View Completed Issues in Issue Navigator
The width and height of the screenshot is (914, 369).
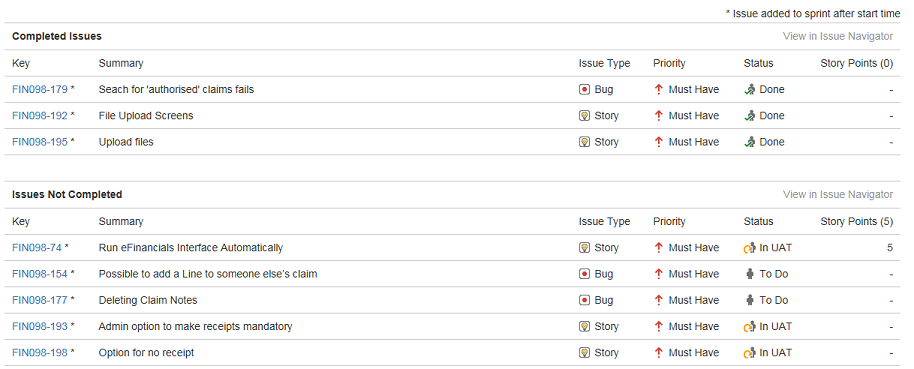[838, 36]
